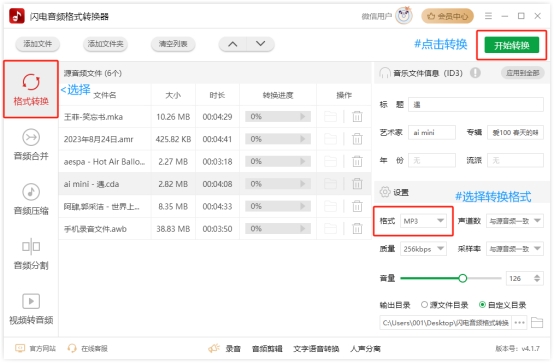Click the 文件名 column header
Viewport: 554px width, 363px height.
coord(105,95)
